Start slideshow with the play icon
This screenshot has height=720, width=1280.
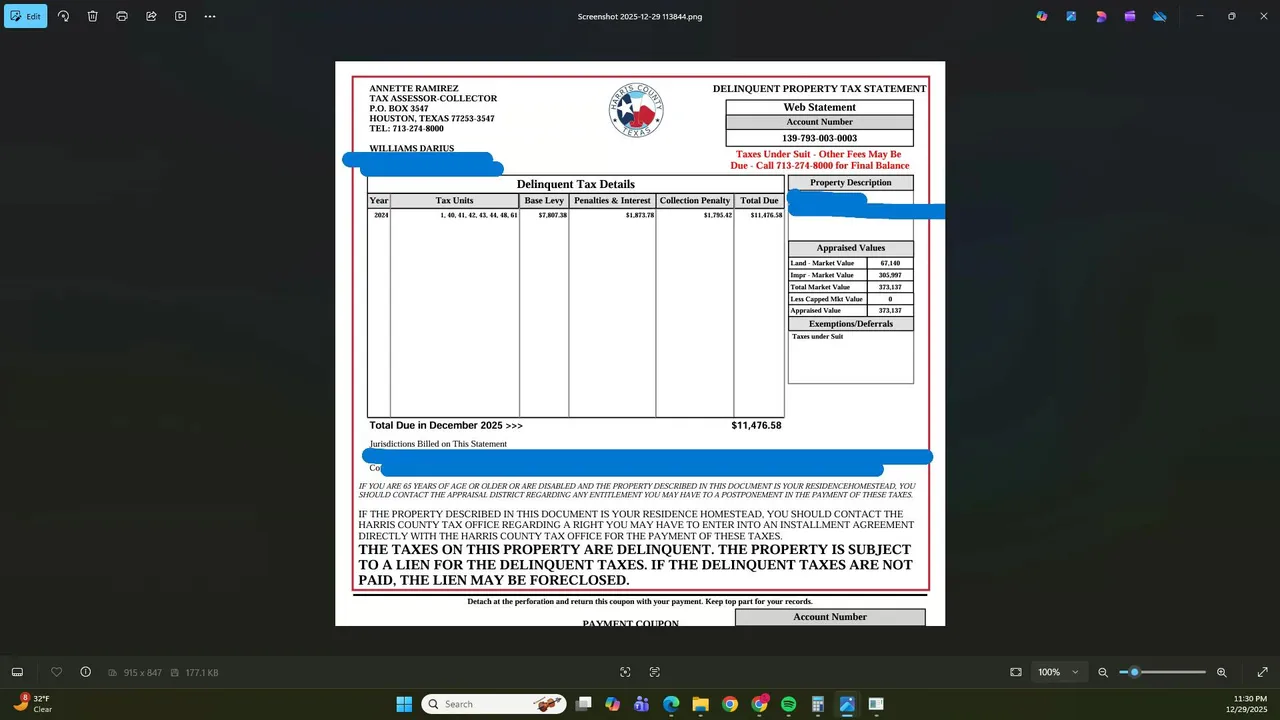point(180,16)
